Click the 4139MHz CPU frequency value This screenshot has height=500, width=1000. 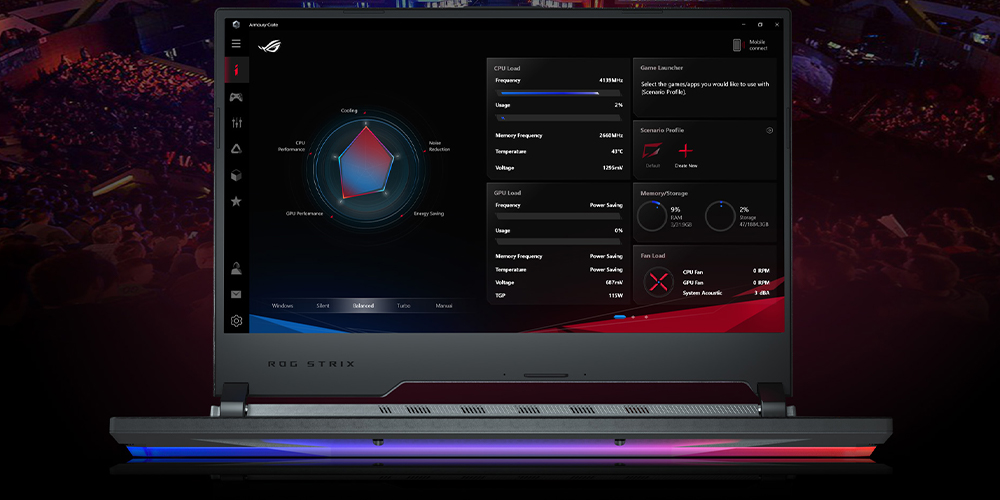coord(610,80)
